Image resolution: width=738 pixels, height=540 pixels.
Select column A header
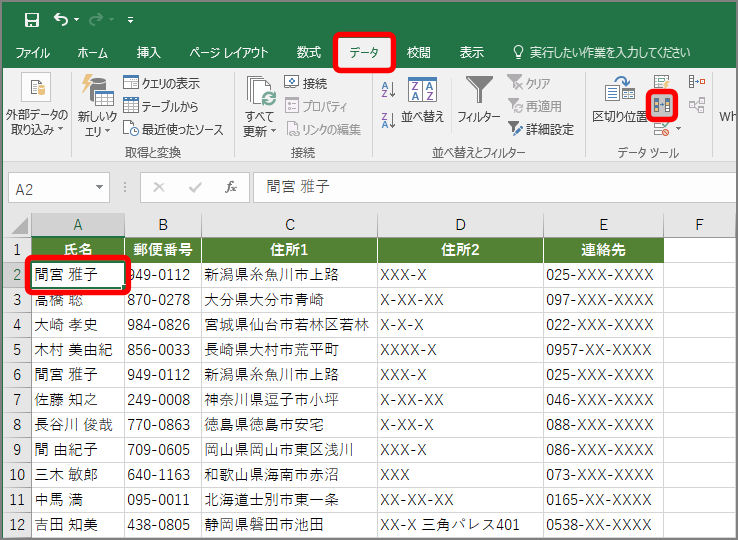[x=78, y=225]
